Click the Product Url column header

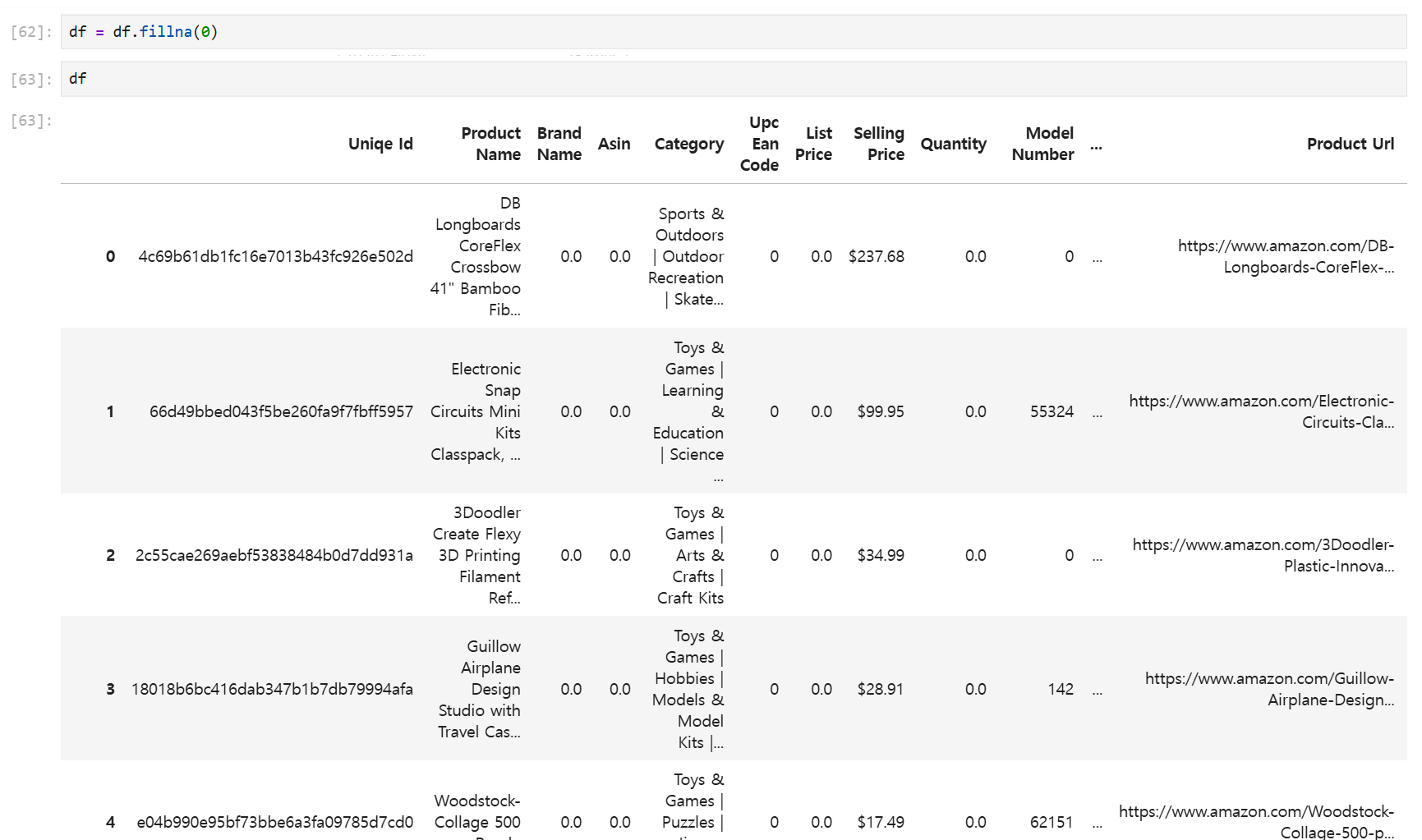[x=1350, y=144]
